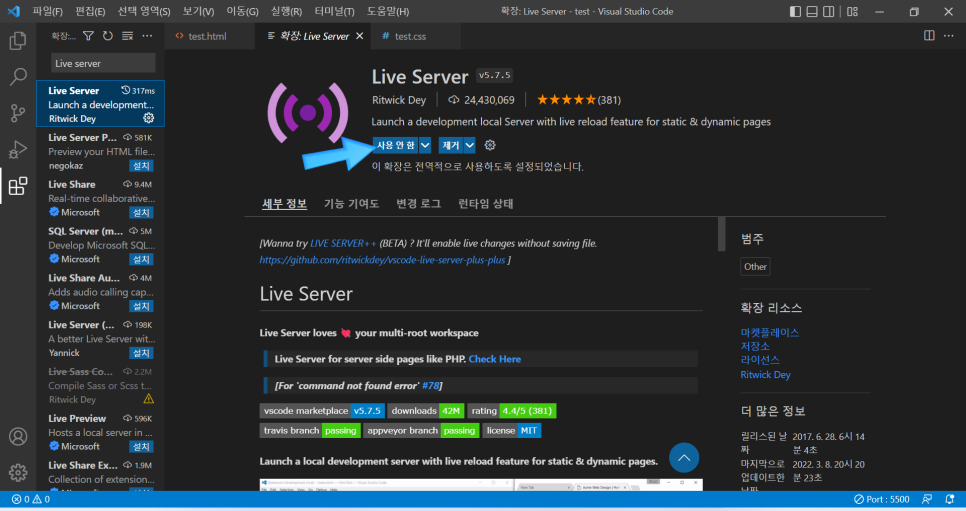Viewport: 966px width, 511px height.
Task: Click the 제거 uninstall button
Action: point(451,145)
